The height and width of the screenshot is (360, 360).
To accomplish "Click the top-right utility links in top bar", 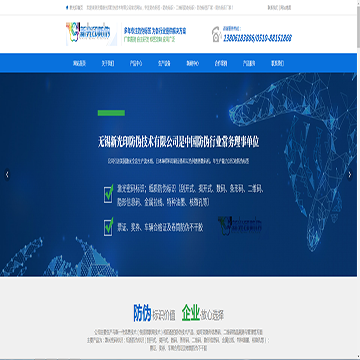I will (279, 7).
